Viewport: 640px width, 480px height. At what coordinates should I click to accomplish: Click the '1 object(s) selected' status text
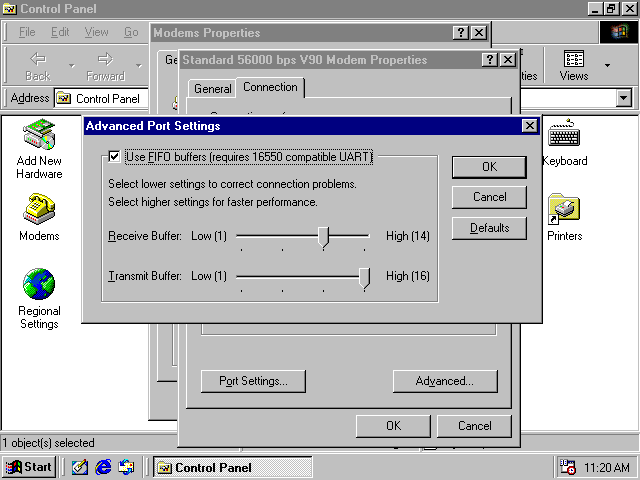pos(49,443)
